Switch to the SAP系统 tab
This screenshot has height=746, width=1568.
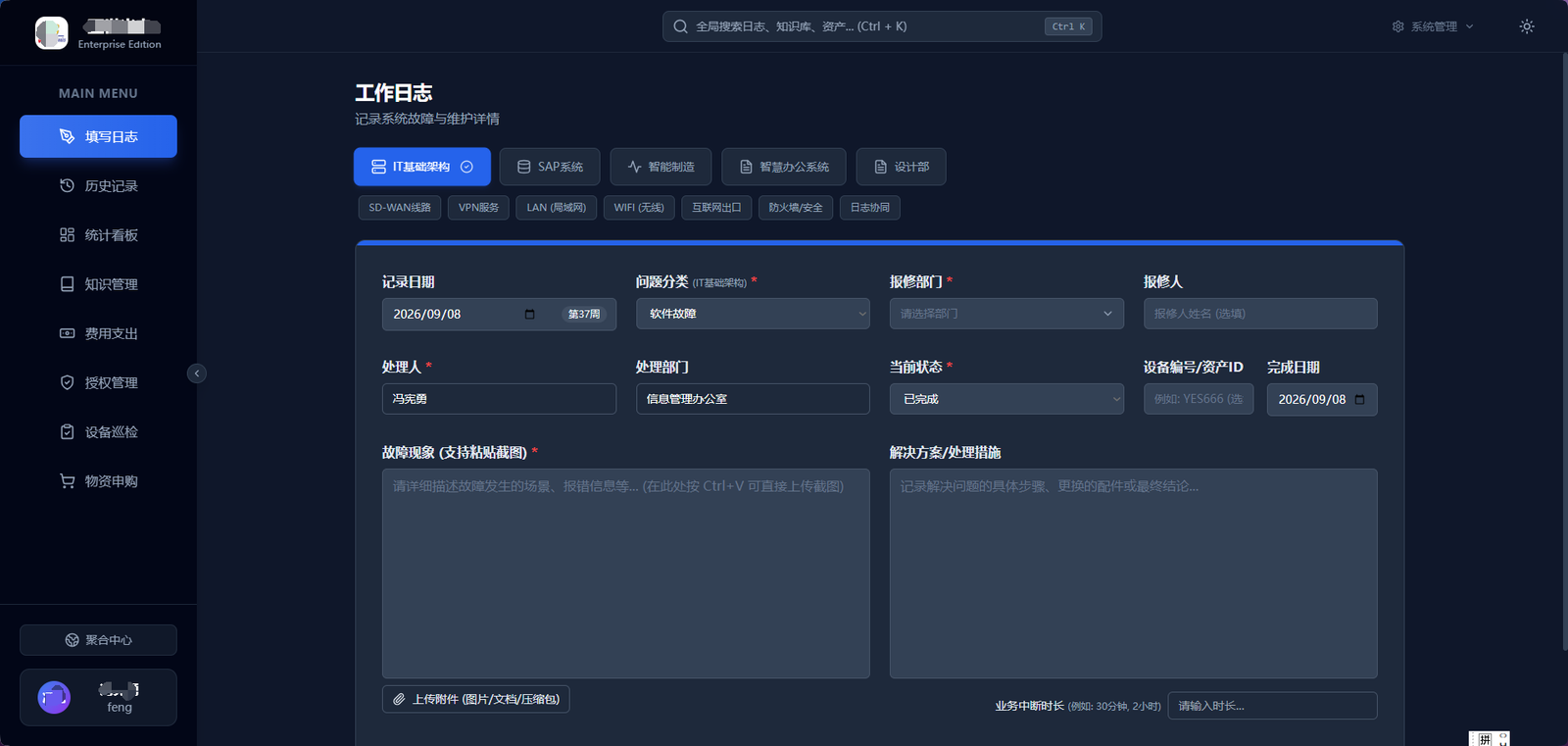551,167
